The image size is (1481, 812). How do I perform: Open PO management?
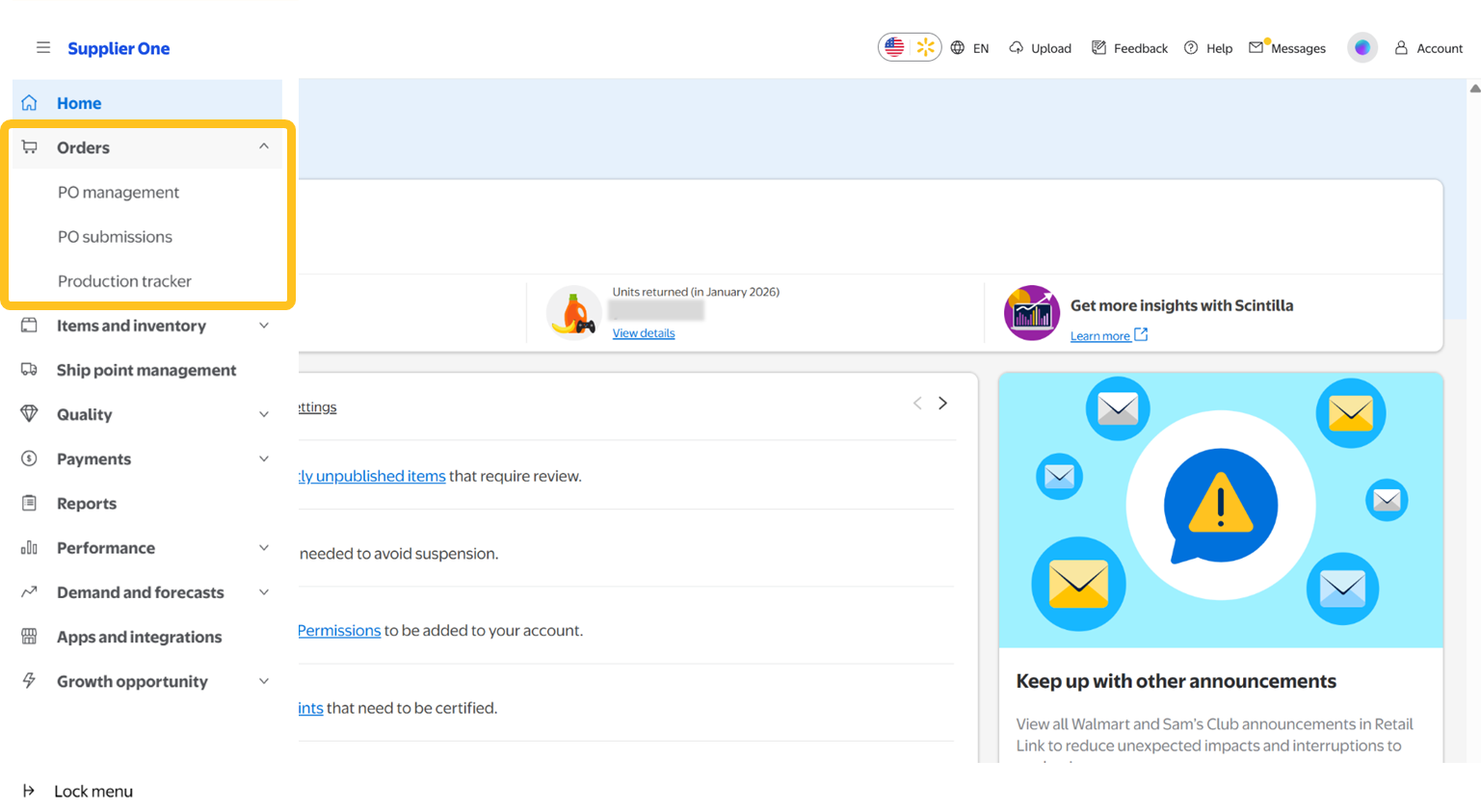click(x=119, y=192)
